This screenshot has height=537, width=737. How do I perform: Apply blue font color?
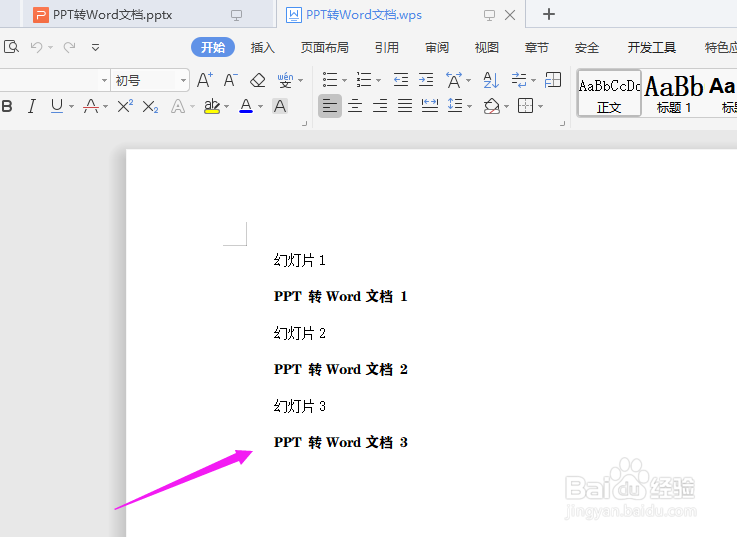click(x=246, y=106)
